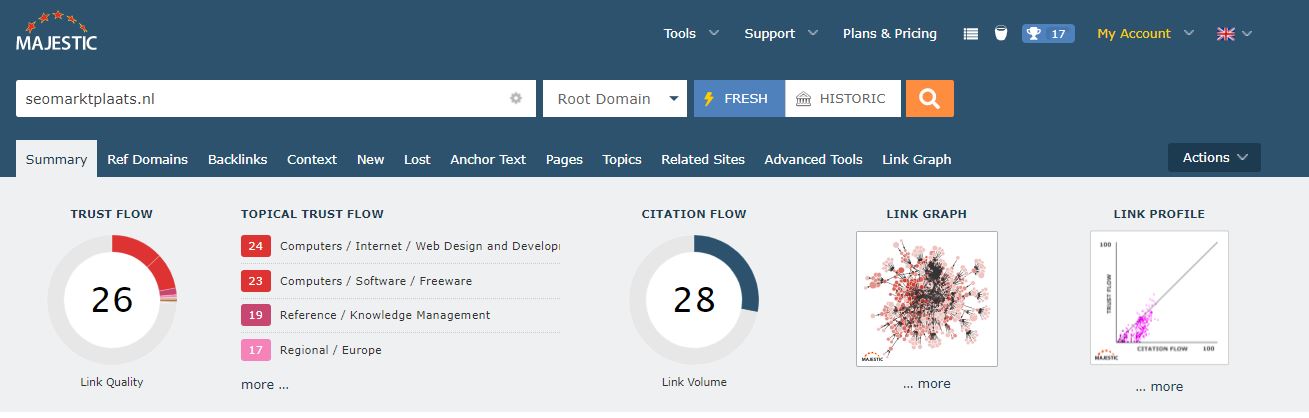Screen dimensions: 1309x418
Task: Open the New tab
Action: [x=371, y=159]
